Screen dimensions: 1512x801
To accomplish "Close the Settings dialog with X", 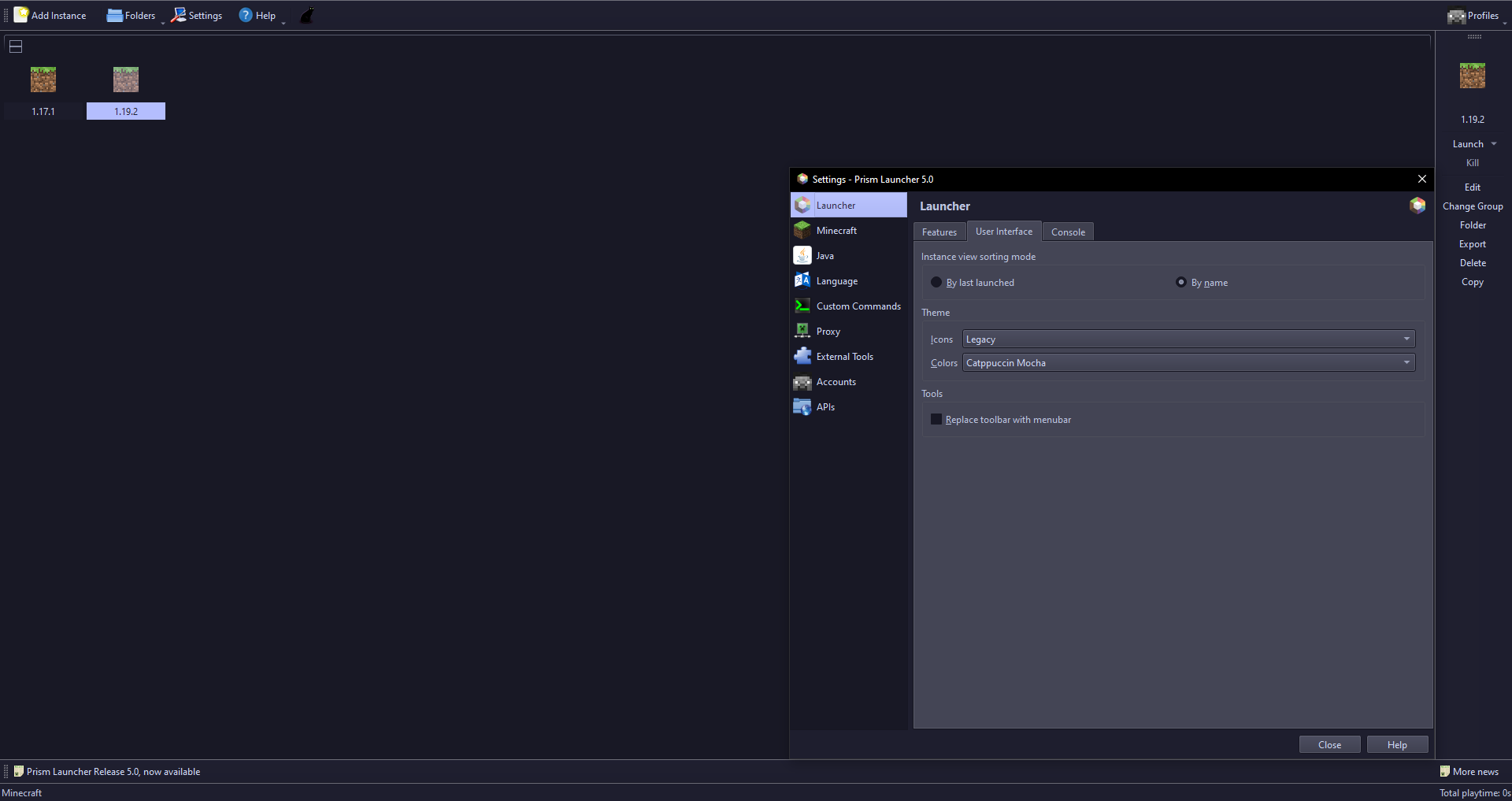I will tap(1422, 179).
